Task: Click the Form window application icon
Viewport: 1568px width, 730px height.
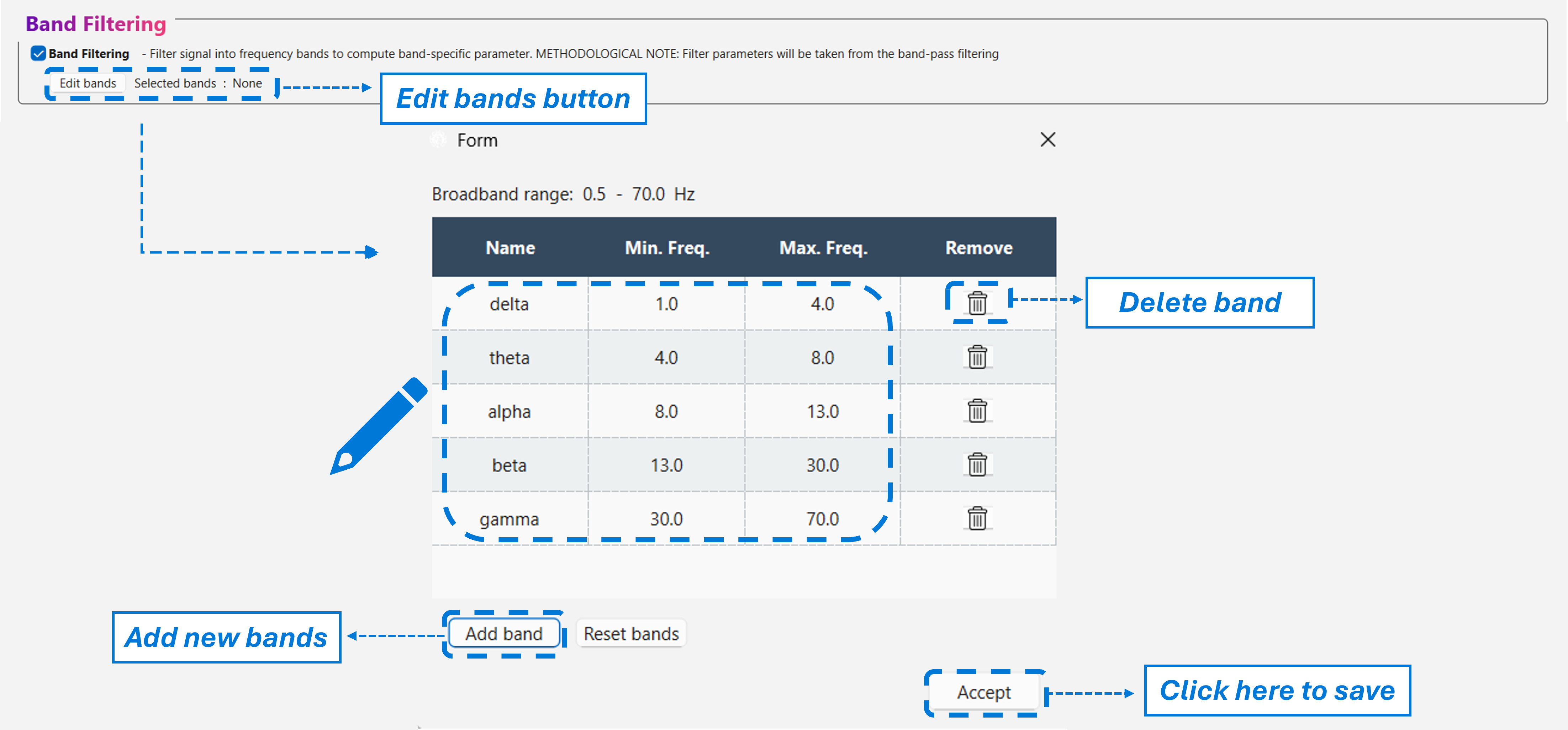Action: 437,140
